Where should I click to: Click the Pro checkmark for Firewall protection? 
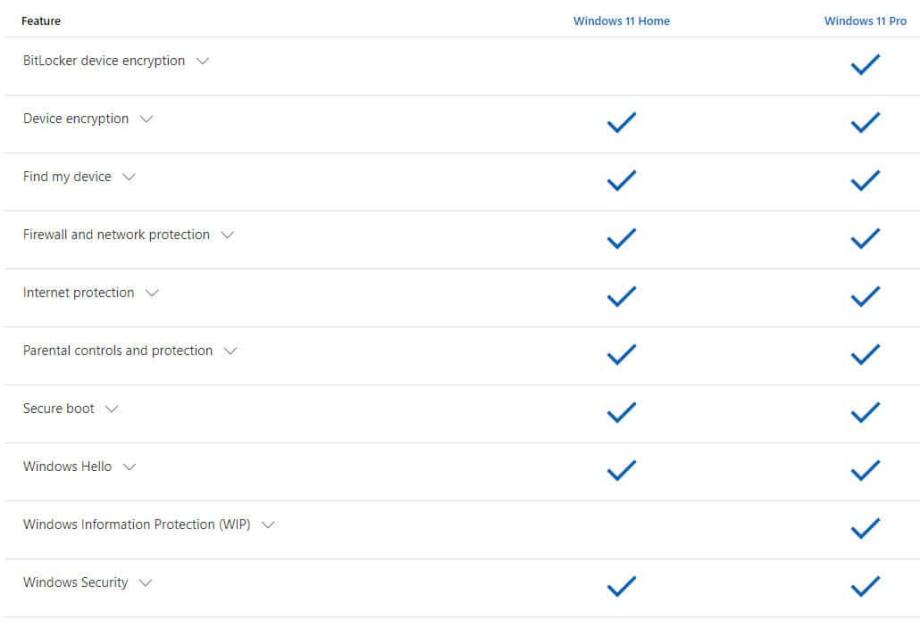(865, 238)
